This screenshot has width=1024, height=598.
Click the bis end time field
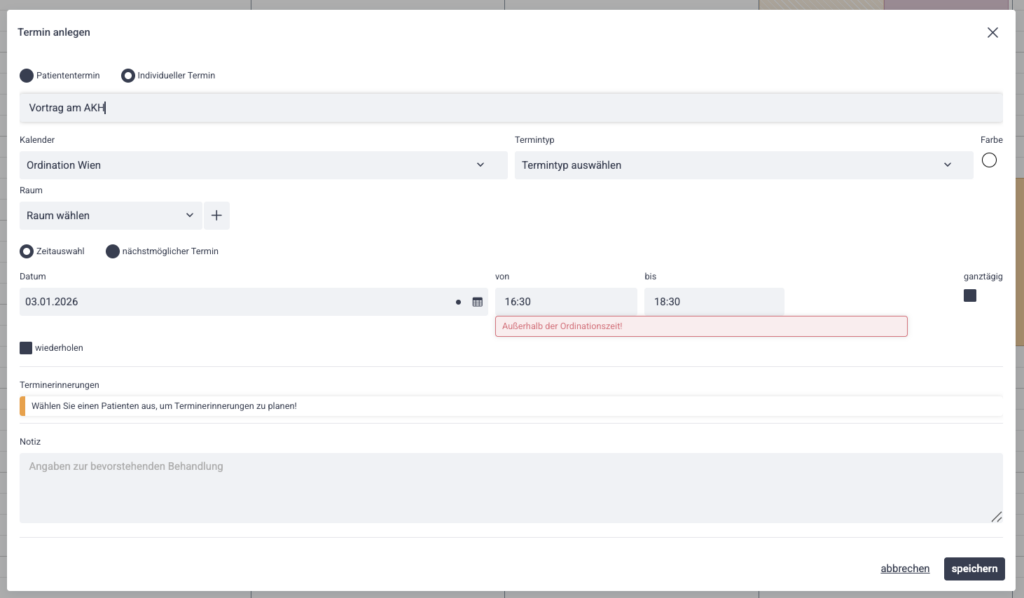point(714,302)
